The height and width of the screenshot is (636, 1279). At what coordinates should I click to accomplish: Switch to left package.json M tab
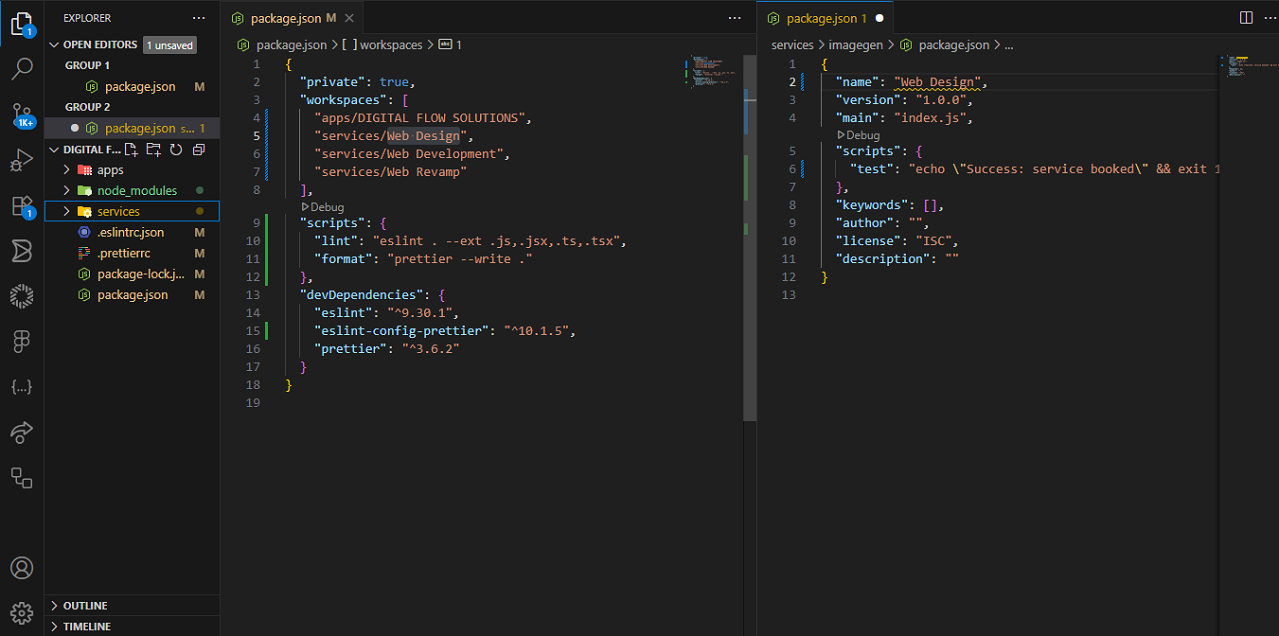tap(284, 19)
